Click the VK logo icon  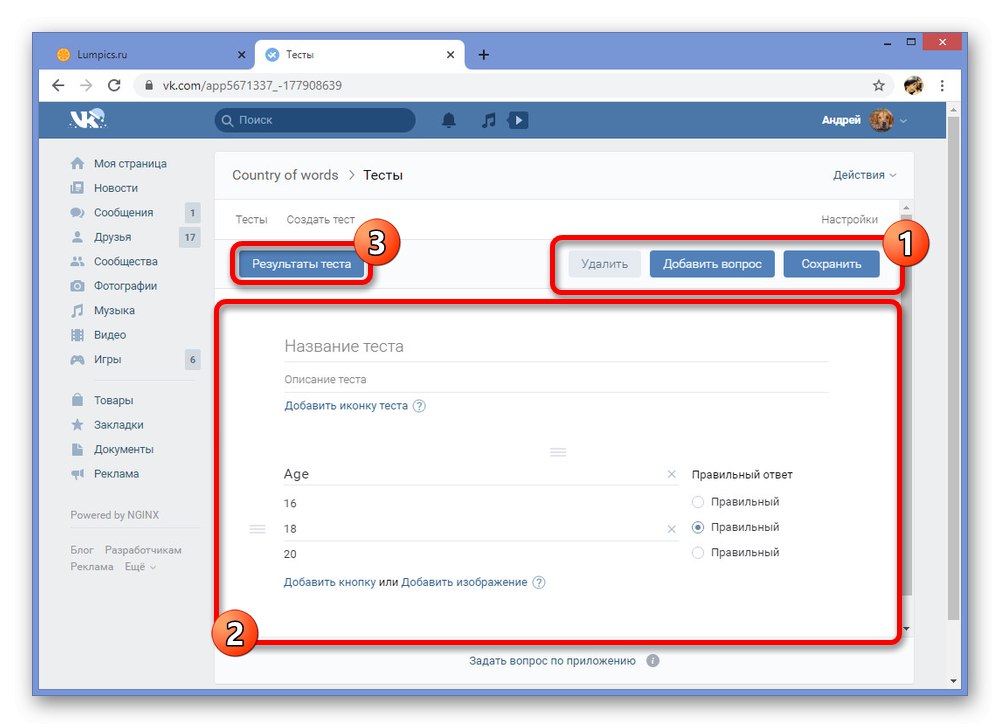(x=87, y=119)
